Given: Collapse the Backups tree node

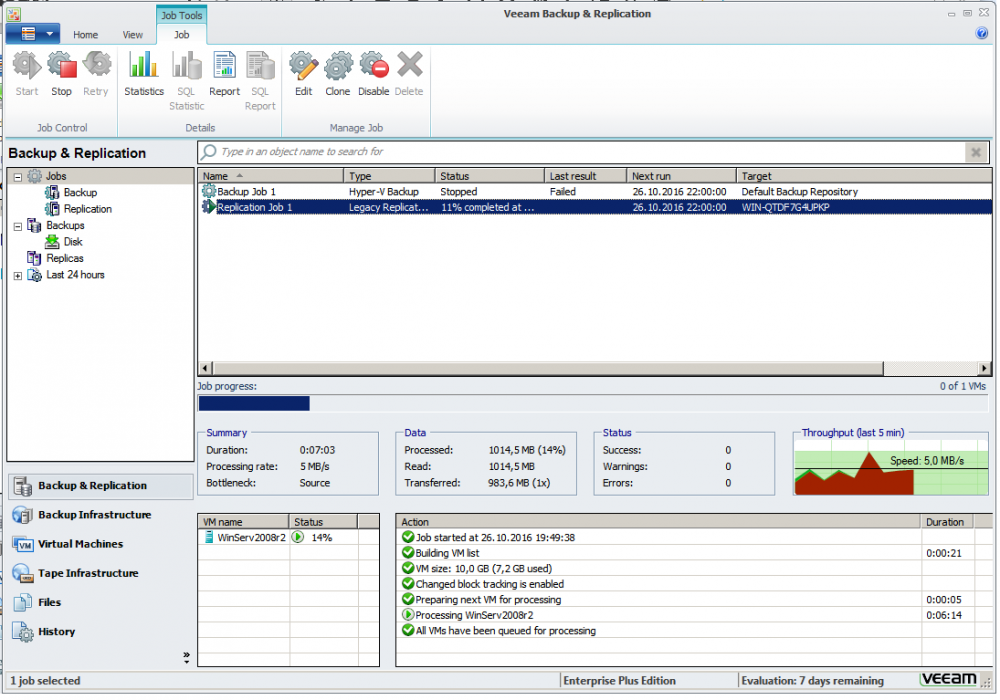Looking at the screenshot, I should click(x=18, y=226).
